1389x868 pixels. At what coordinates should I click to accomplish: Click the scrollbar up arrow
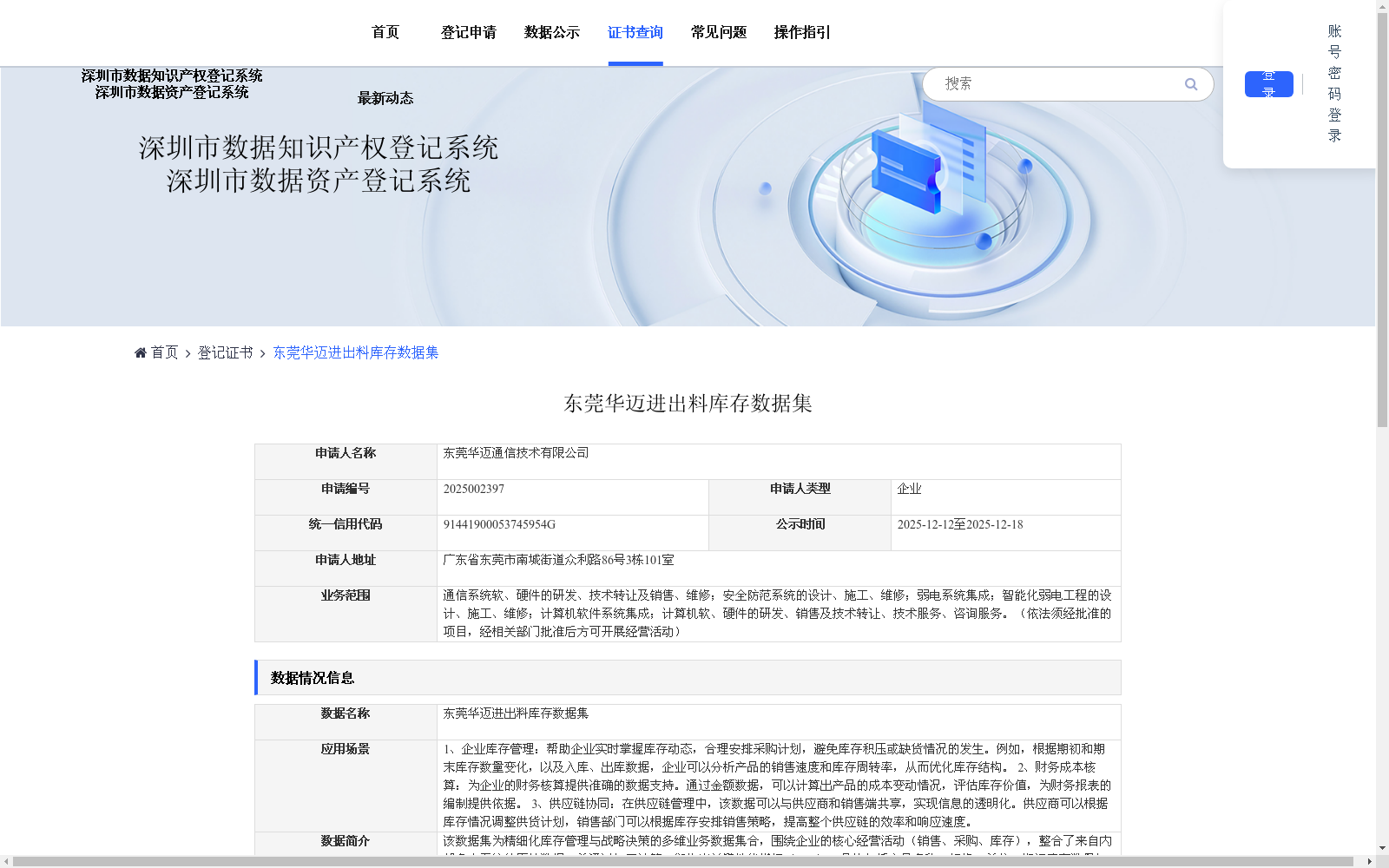tap(1382, 6)
